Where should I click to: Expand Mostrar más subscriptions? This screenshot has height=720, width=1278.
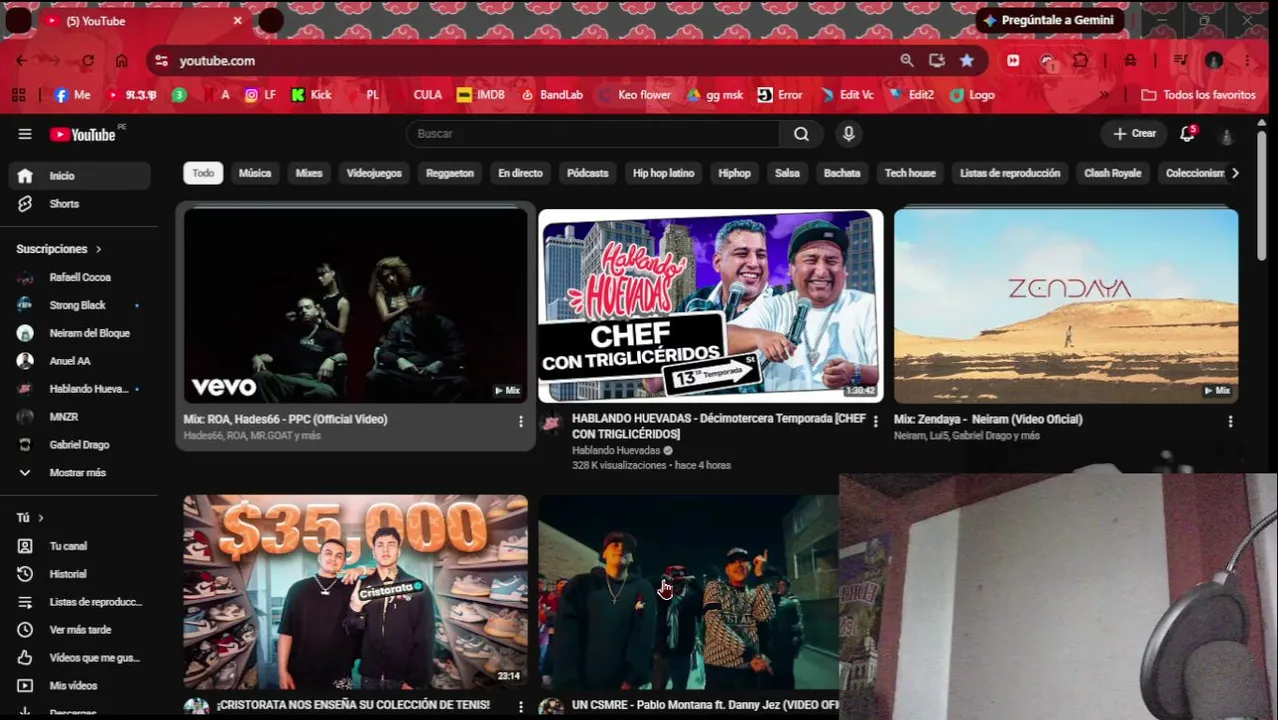coord(80,473)
